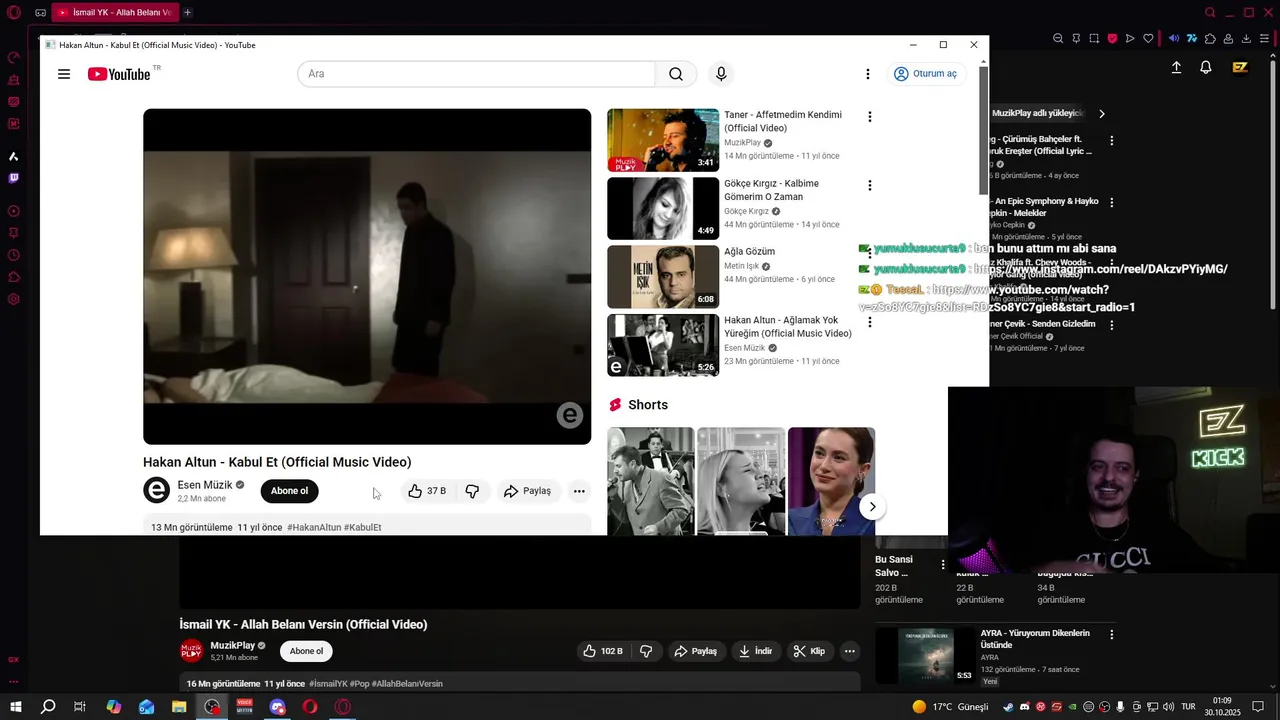1280x720 pixels.
Task: Open Opera GX sidebar settings gear
Action: click(14, 299)
